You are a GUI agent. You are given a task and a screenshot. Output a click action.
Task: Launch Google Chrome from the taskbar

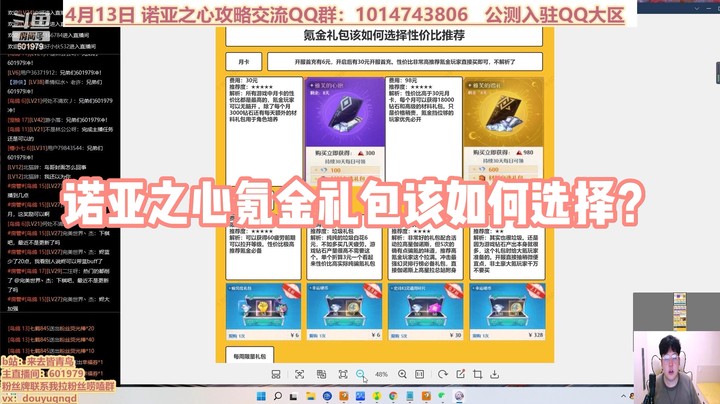point(393,396)
